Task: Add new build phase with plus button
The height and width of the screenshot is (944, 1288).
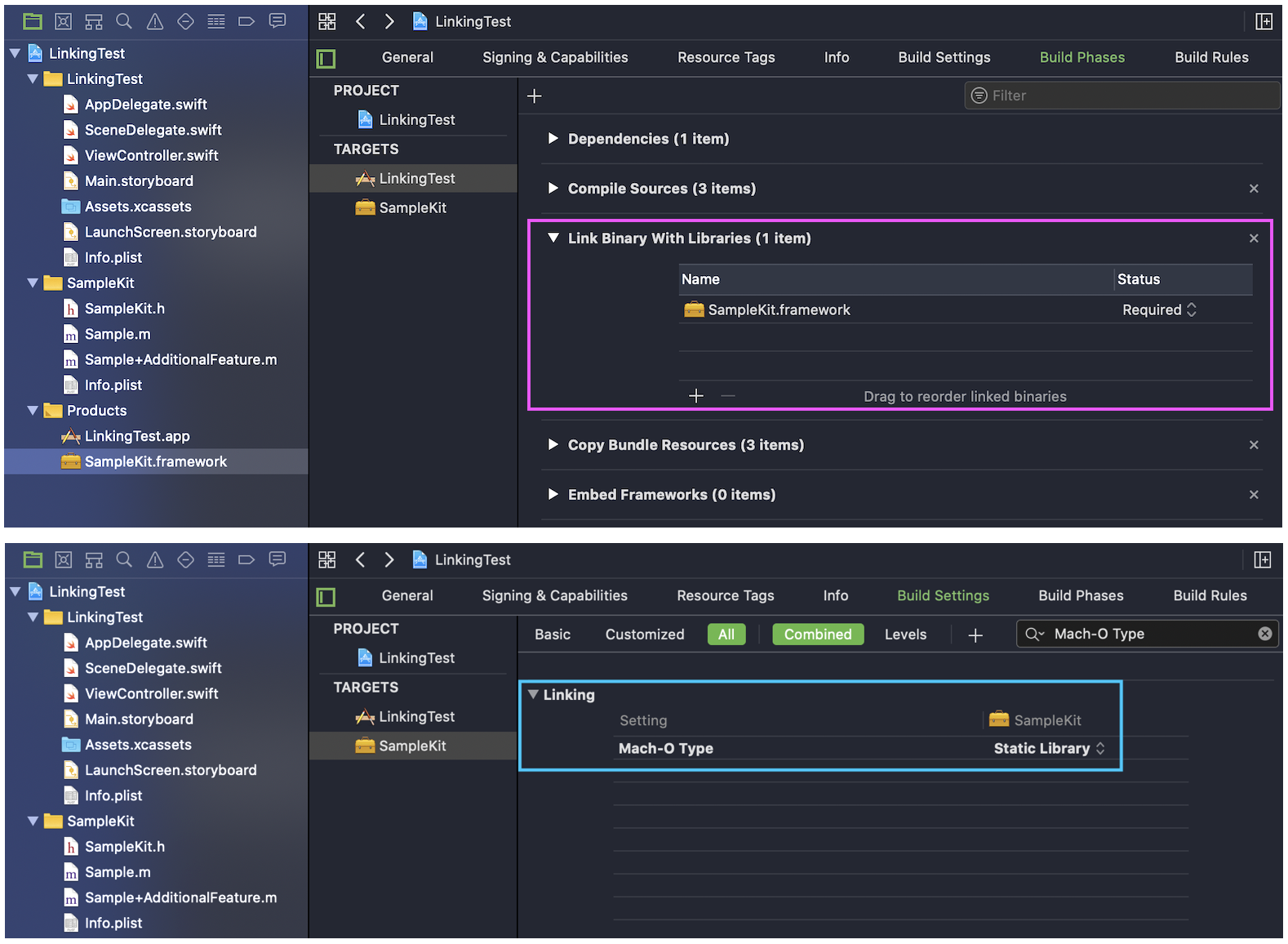Action: (535, 96)
